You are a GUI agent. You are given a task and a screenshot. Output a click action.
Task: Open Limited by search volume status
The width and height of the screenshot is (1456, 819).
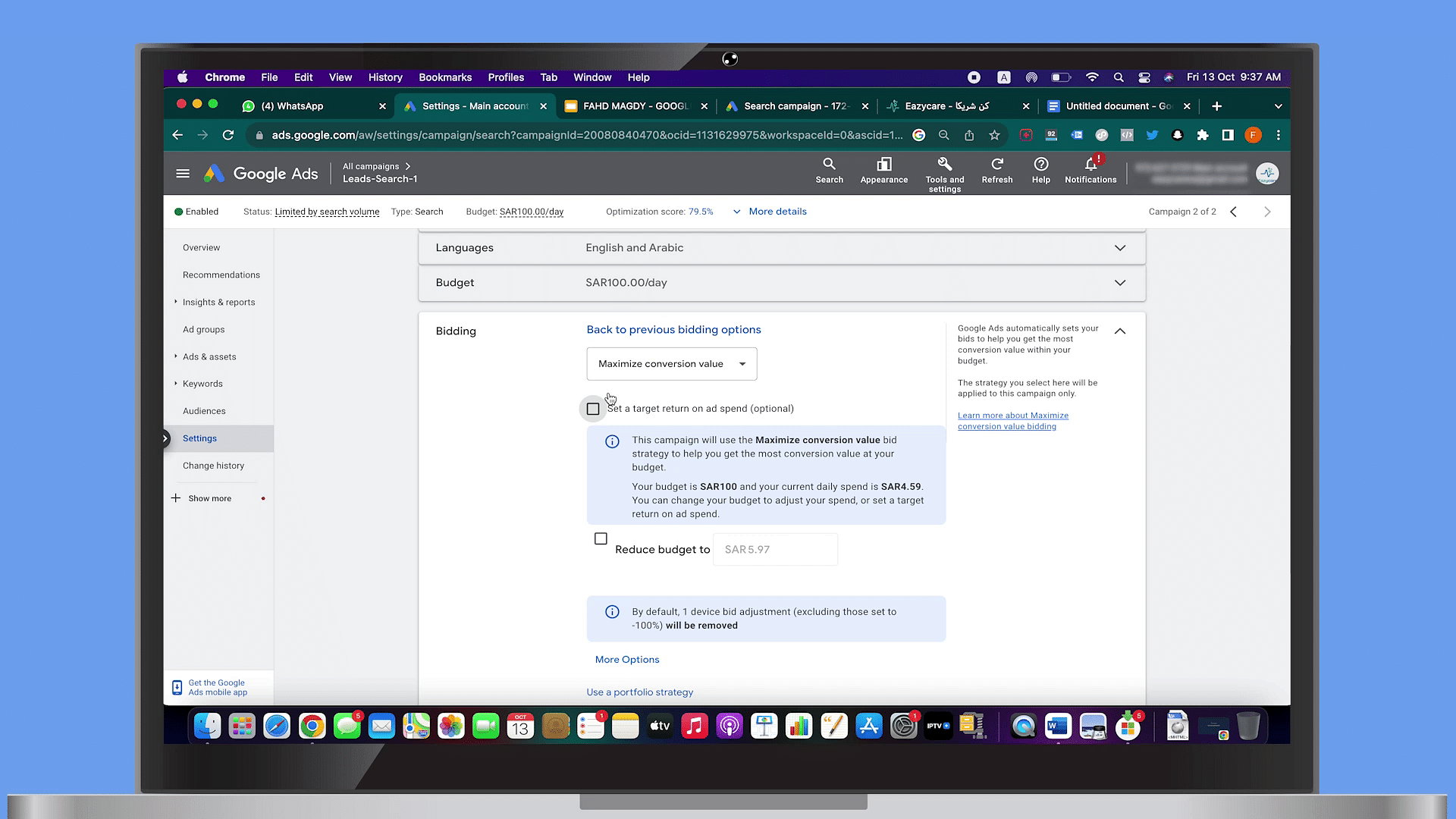click(327, 212)
